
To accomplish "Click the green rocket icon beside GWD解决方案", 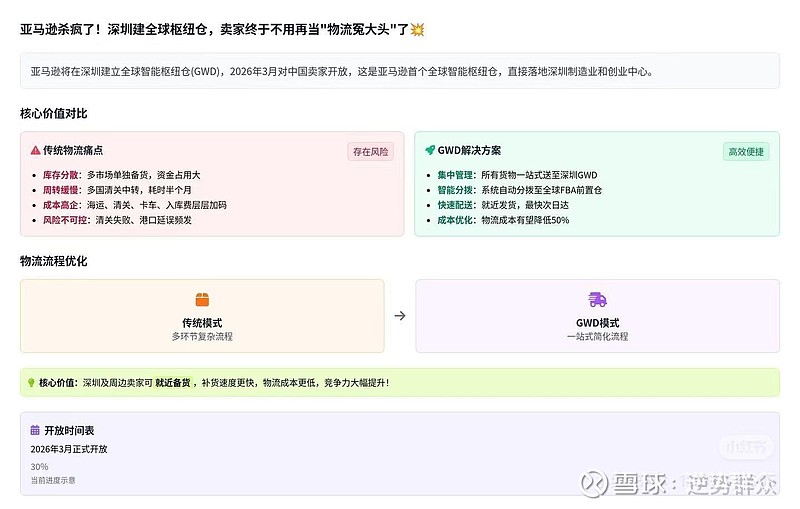I will coord(430,150).
